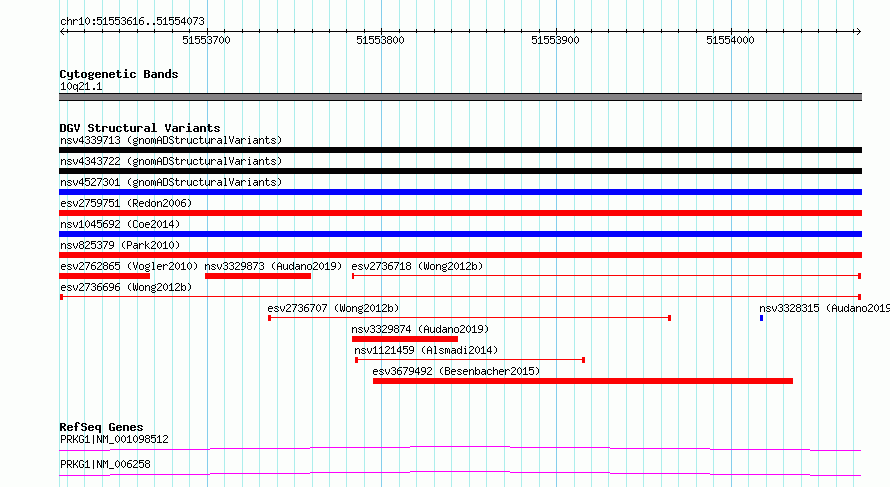Viewport: 890px width, 487px height.
Task: Select the magenta line for PRKG1|NM_006258
Action: click(460, 473)
